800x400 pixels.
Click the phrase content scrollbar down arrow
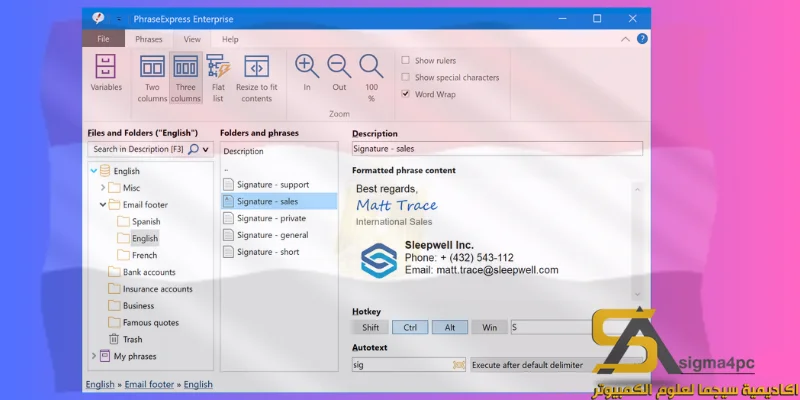(x=637, y=294)
